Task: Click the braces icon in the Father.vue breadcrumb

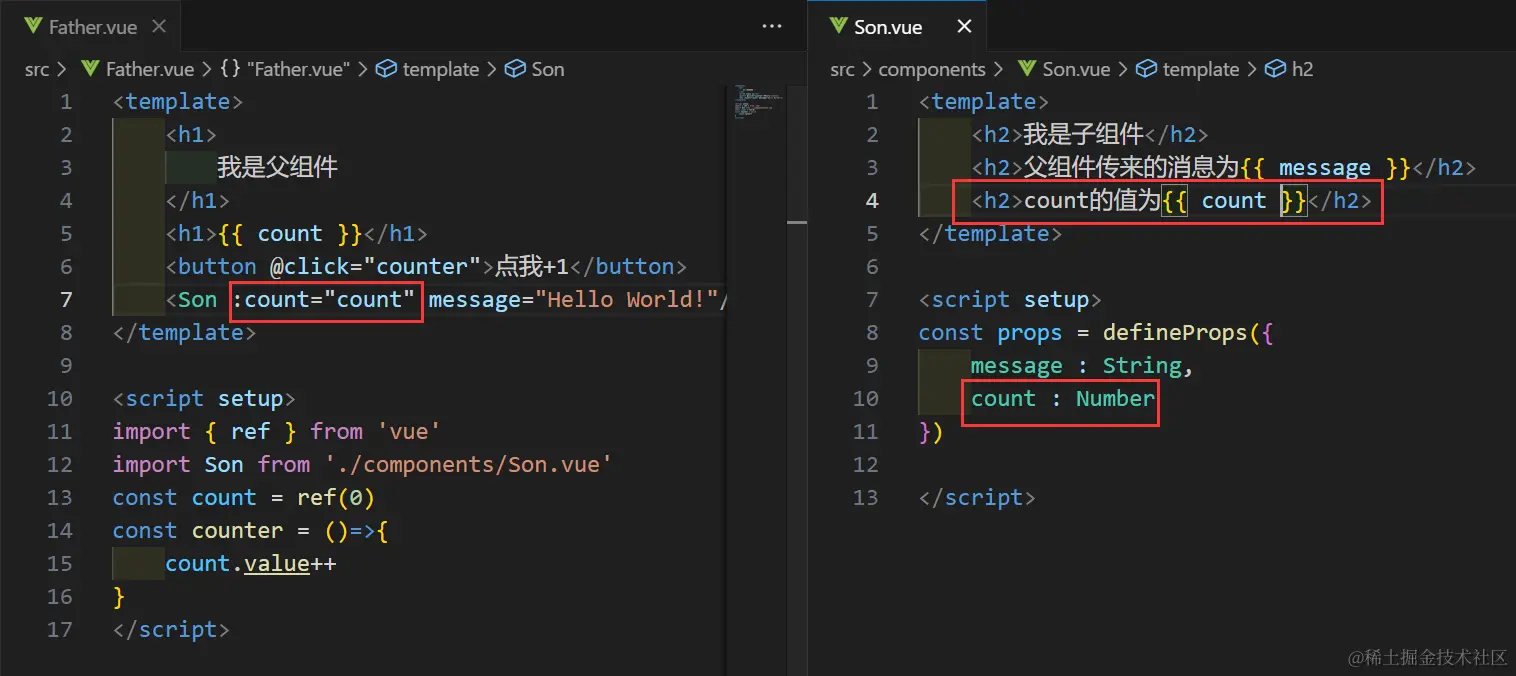Action: coord(230,69)
